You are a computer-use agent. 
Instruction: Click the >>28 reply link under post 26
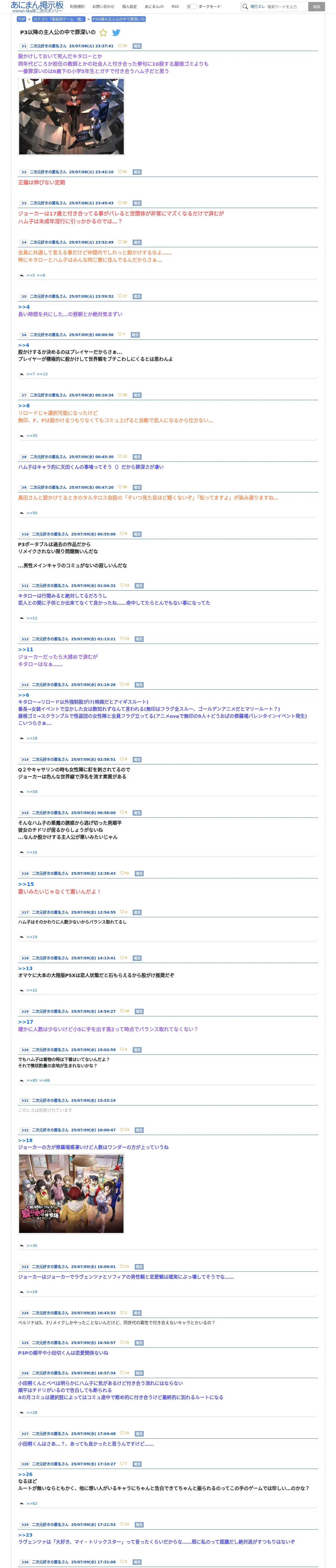32,1412
